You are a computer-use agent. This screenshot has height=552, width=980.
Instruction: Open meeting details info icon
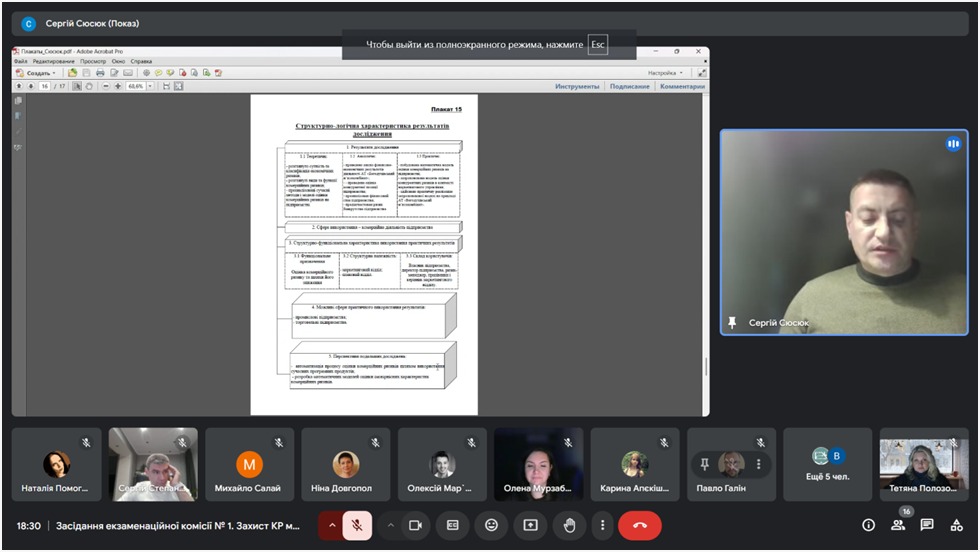point(868,525)
